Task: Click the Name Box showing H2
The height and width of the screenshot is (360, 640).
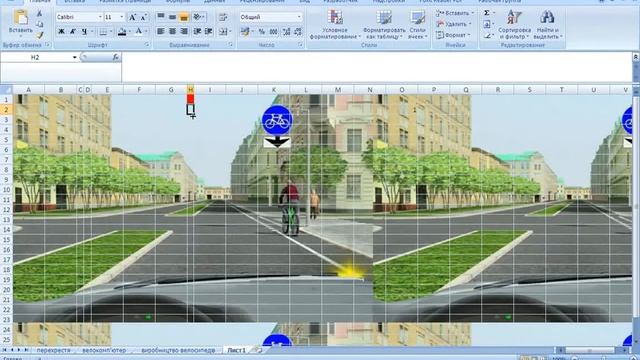Action: 35,58
